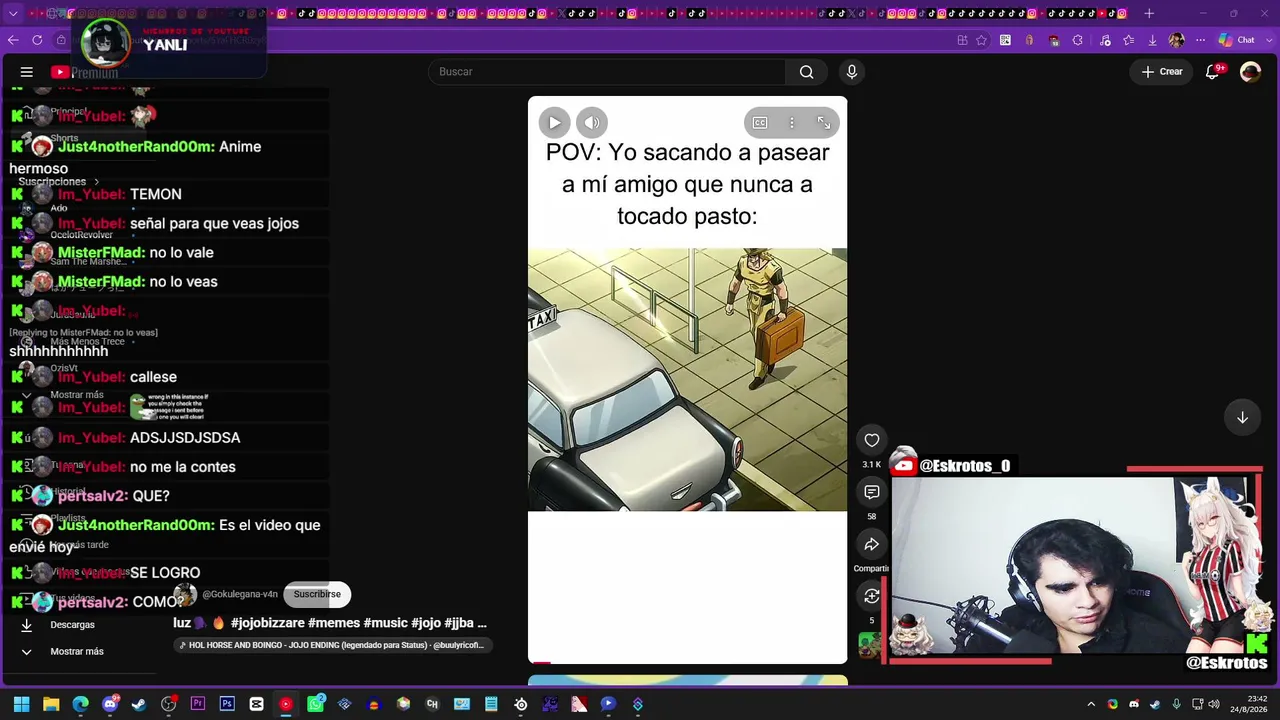
Task: Mute the Short's volume
Action: point(592,122)
